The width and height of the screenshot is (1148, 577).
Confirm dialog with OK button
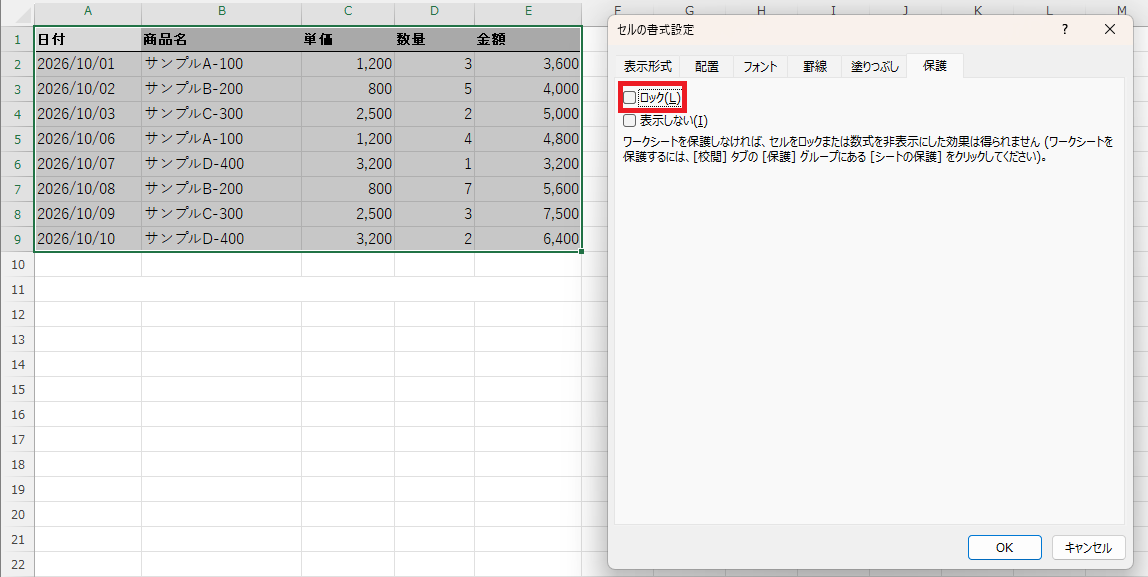coord(1004,547)
